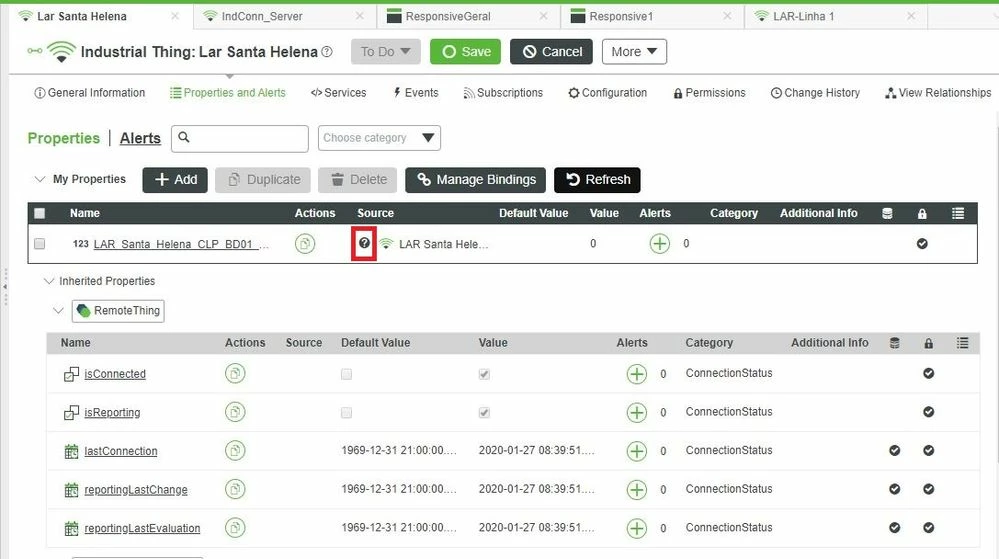Click the Cancel button
Image resolution: width=999 pixels, height=559 pixels.
pos(551,52)
